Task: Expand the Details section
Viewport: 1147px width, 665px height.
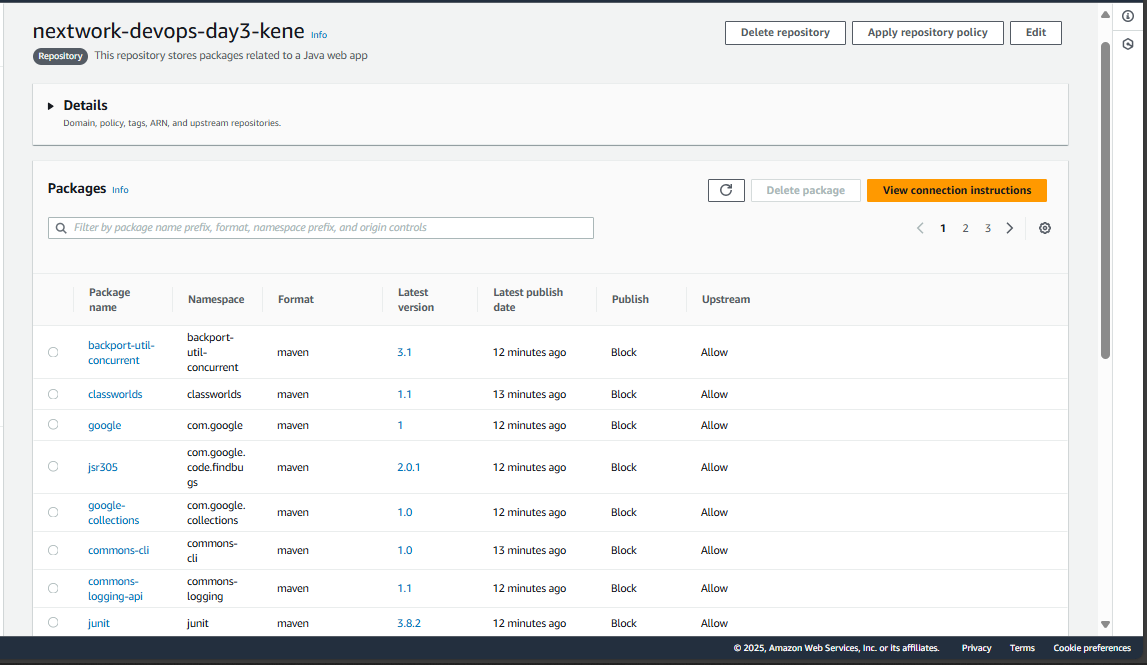Action: click(x=50, y=106)
